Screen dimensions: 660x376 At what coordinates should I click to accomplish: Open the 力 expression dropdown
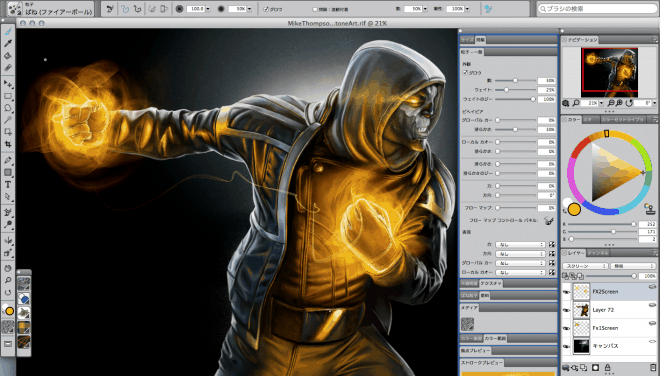(x=520, y=245)
